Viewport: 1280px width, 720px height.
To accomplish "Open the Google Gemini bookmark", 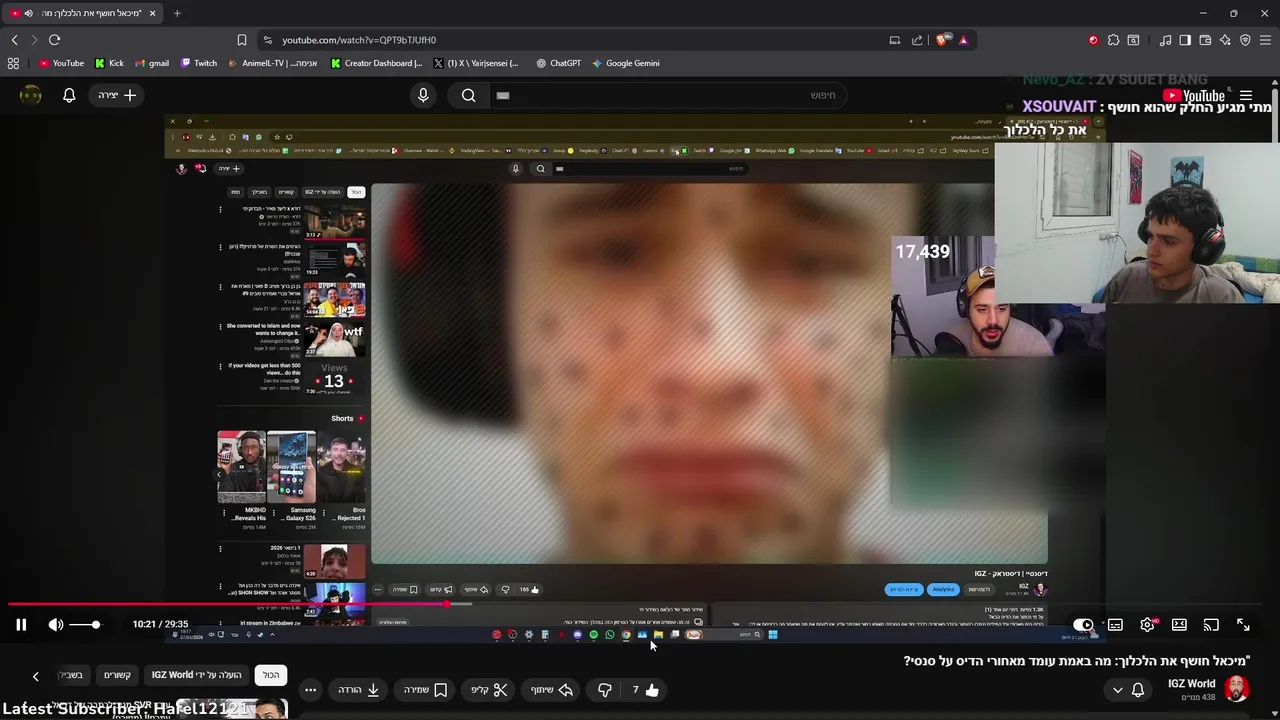I will point(625,63).
